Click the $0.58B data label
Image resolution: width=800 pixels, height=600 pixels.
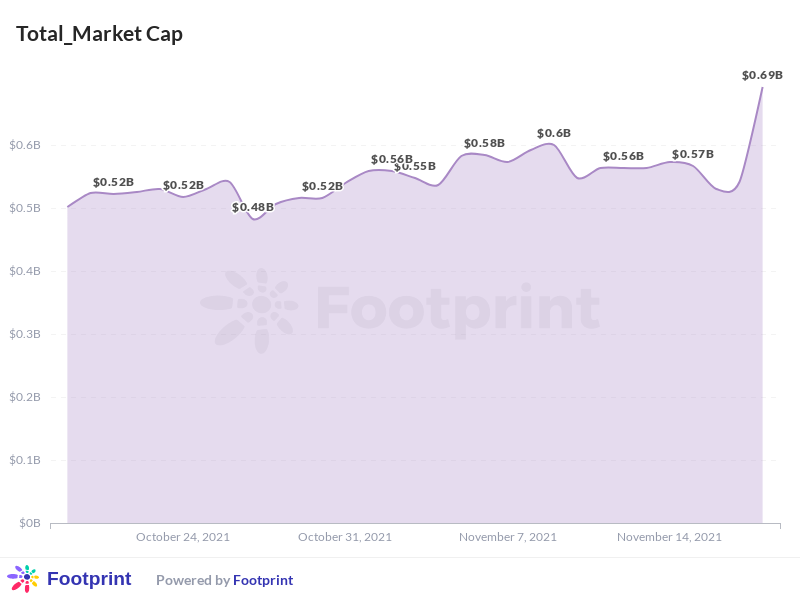coord(484,144)
